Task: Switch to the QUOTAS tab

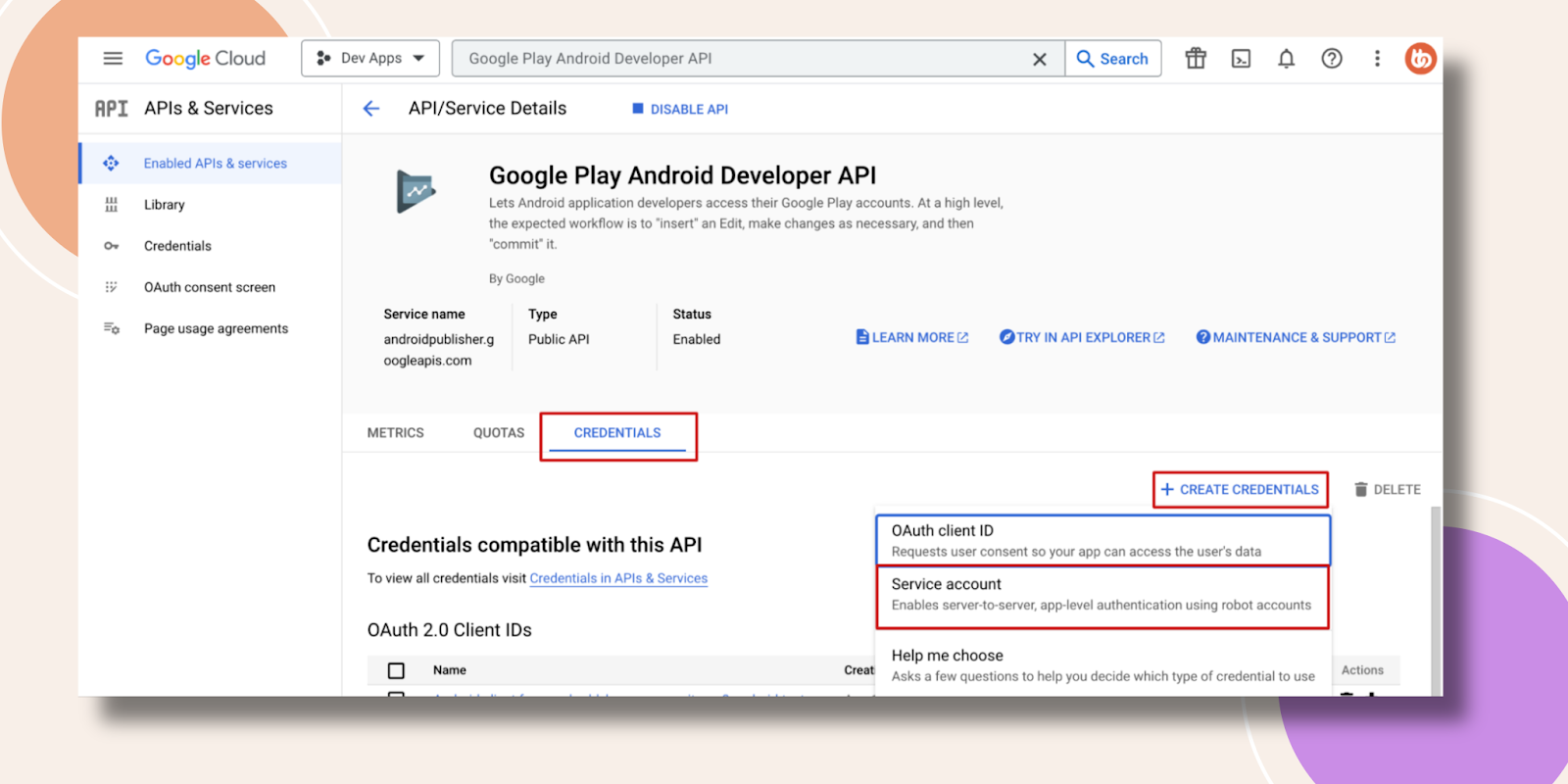Action: pos(499,432)
